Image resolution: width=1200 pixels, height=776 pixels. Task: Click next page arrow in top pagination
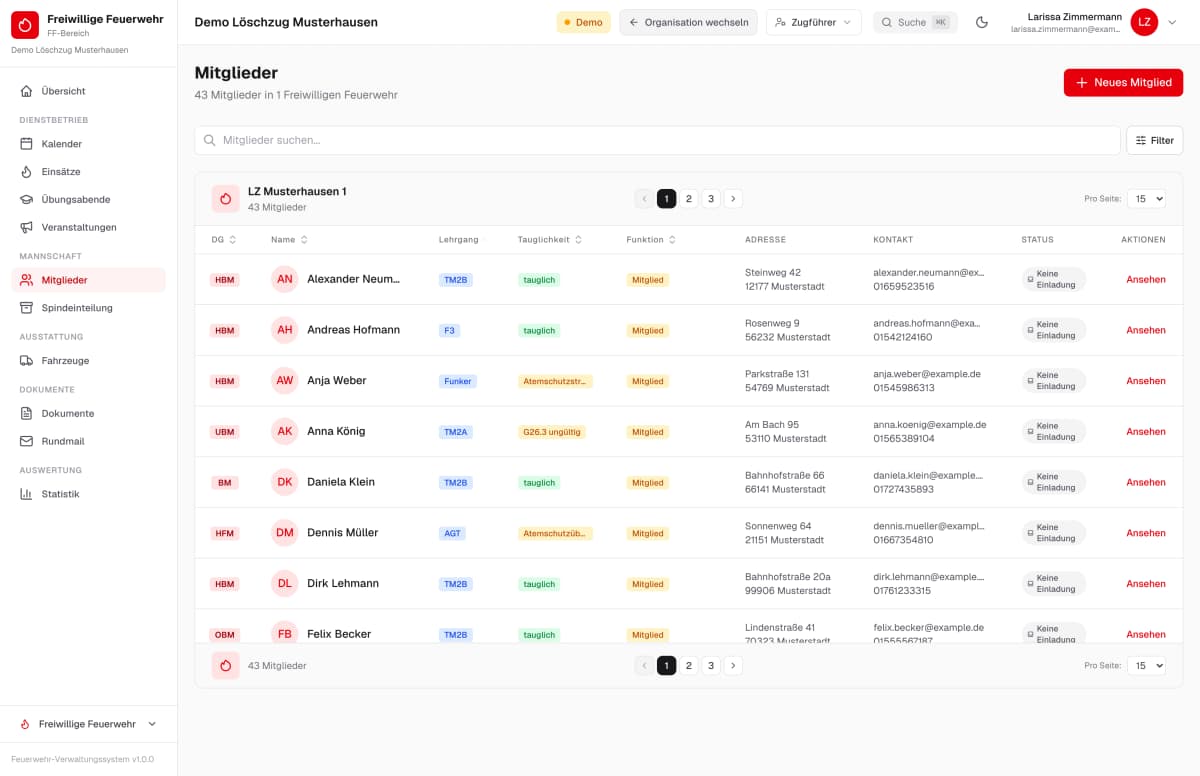733,199
